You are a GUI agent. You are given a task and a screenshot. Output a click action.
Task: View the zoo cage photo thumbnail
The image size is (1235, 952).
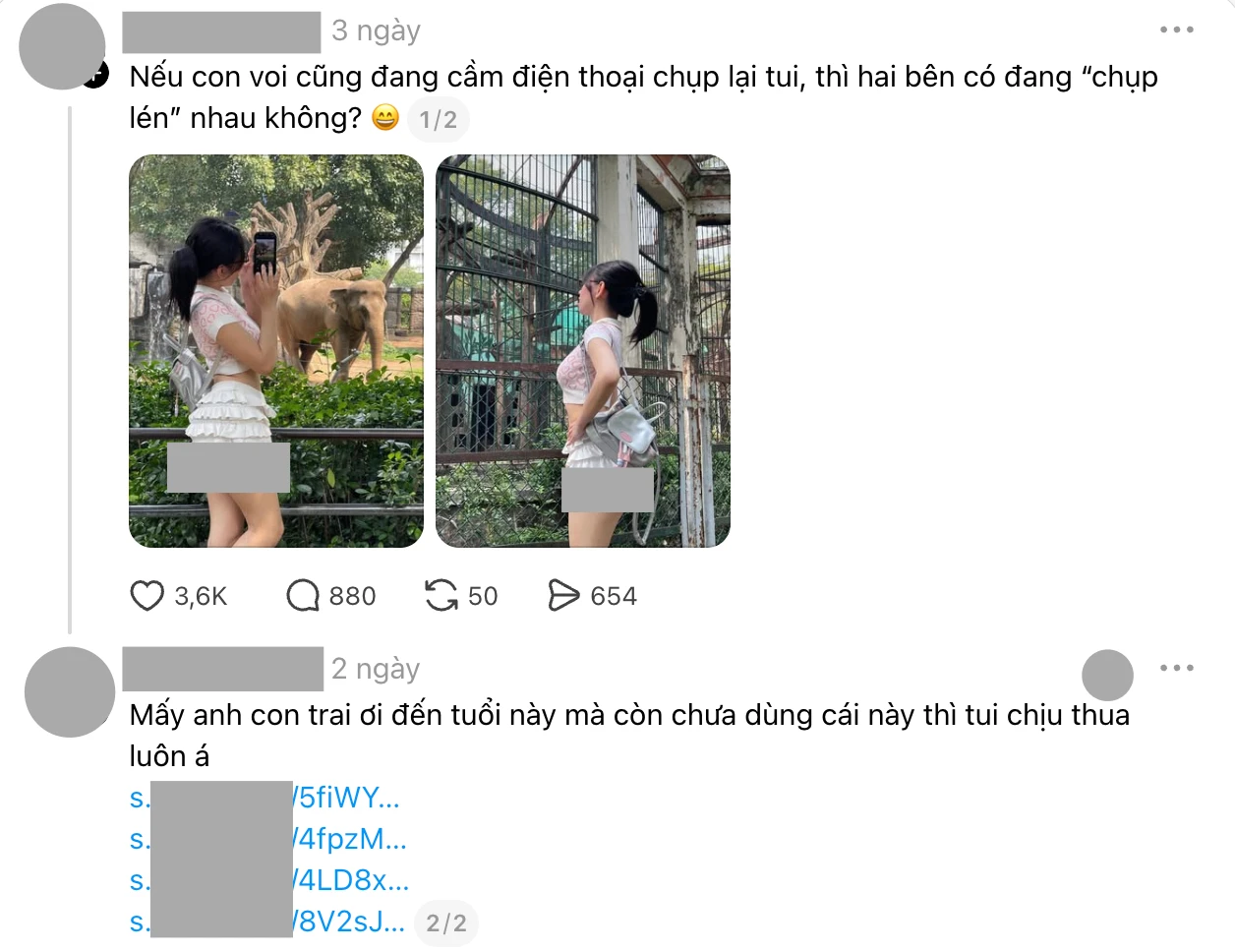pyautogui.click(x=583, y=351)
